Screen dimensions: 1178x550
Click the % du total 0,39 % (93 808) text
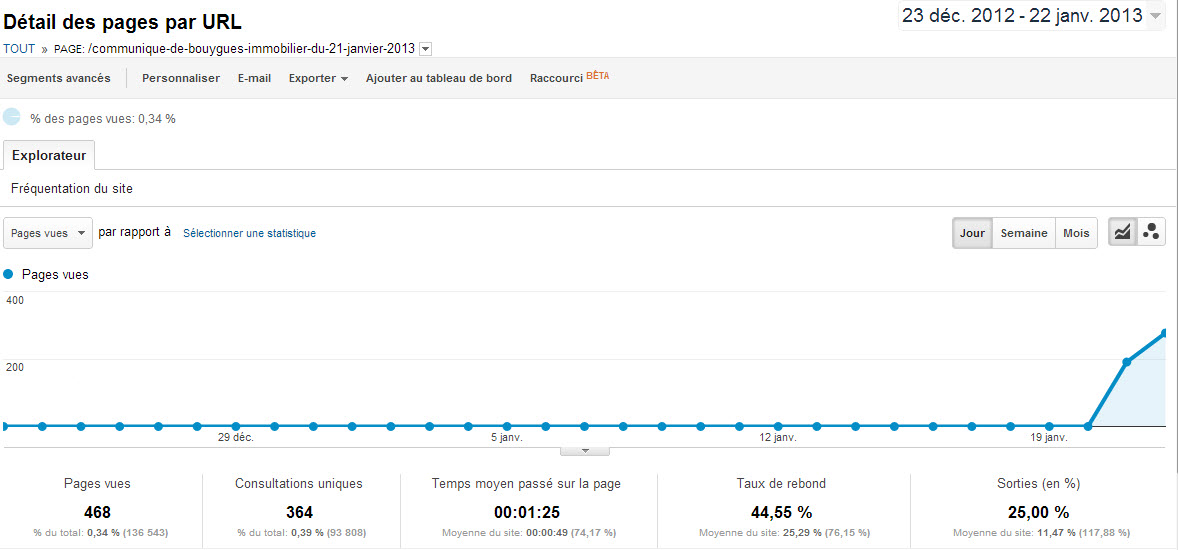(x=302, y=533)
